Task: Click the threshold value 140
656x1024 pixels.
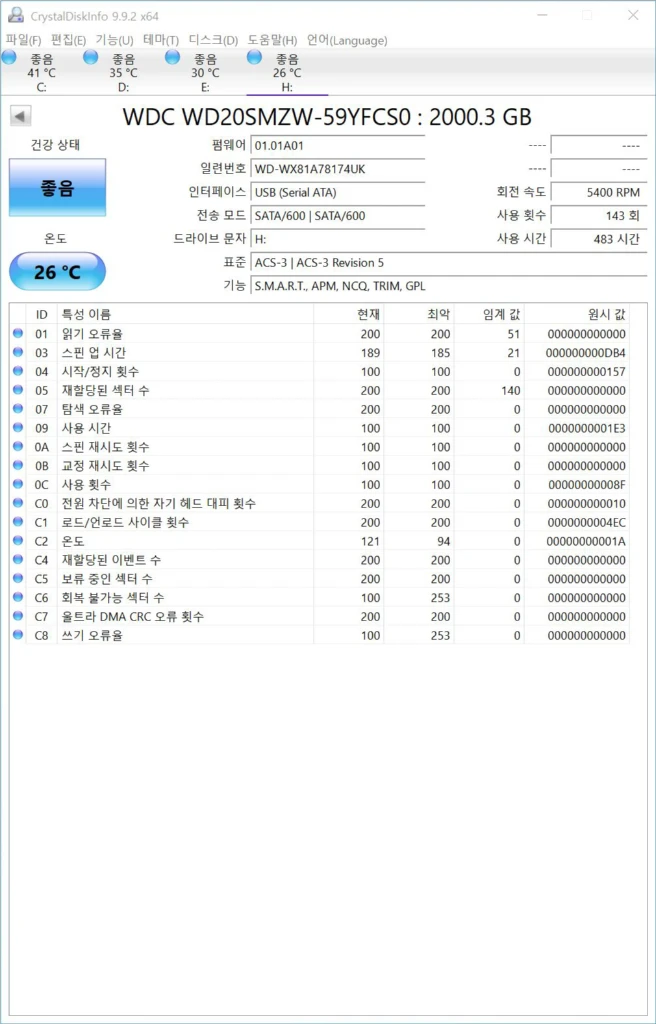Action: 511,391
